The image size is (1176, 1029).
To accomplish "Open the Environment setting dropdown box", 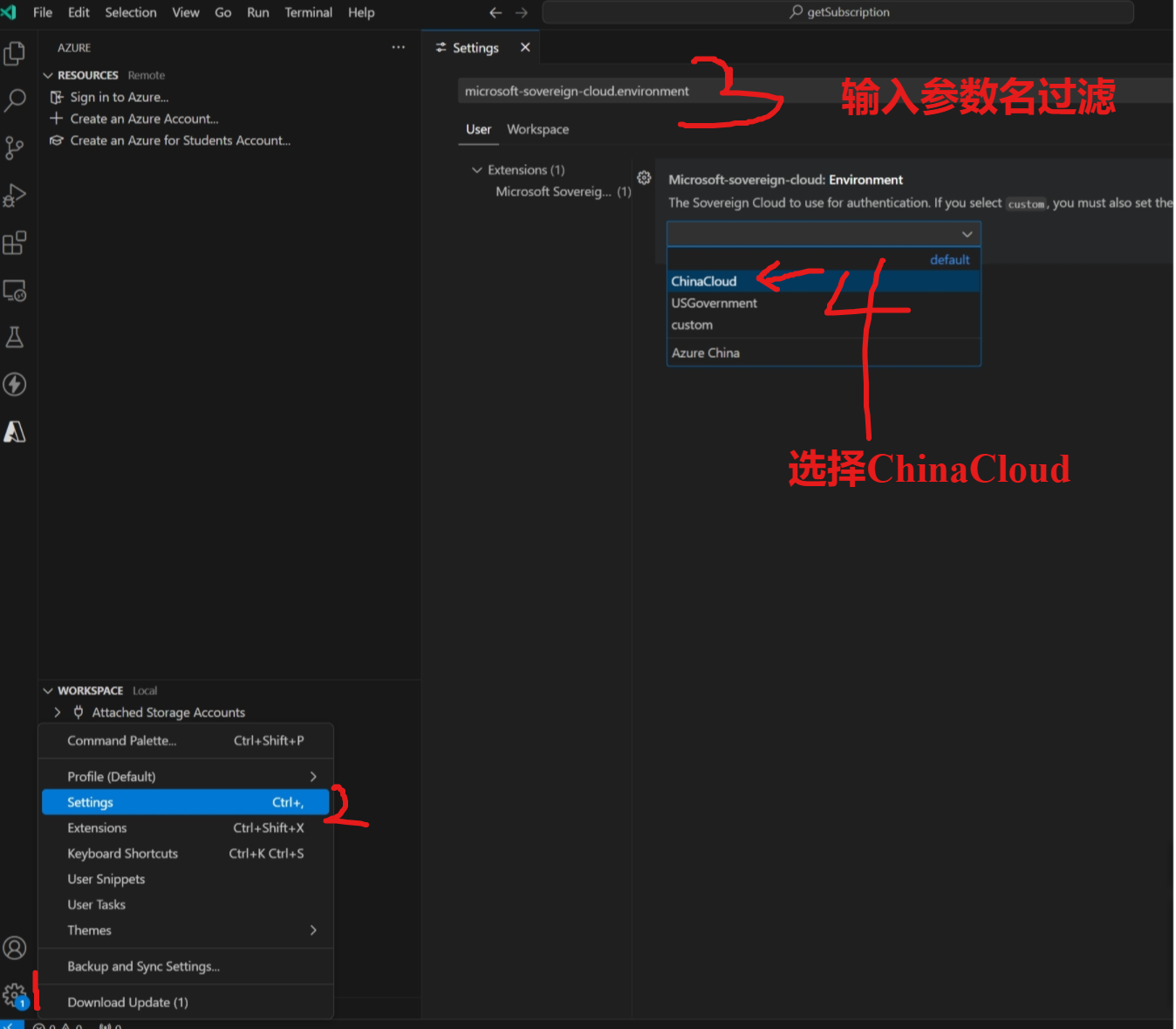I will [823, 234].
